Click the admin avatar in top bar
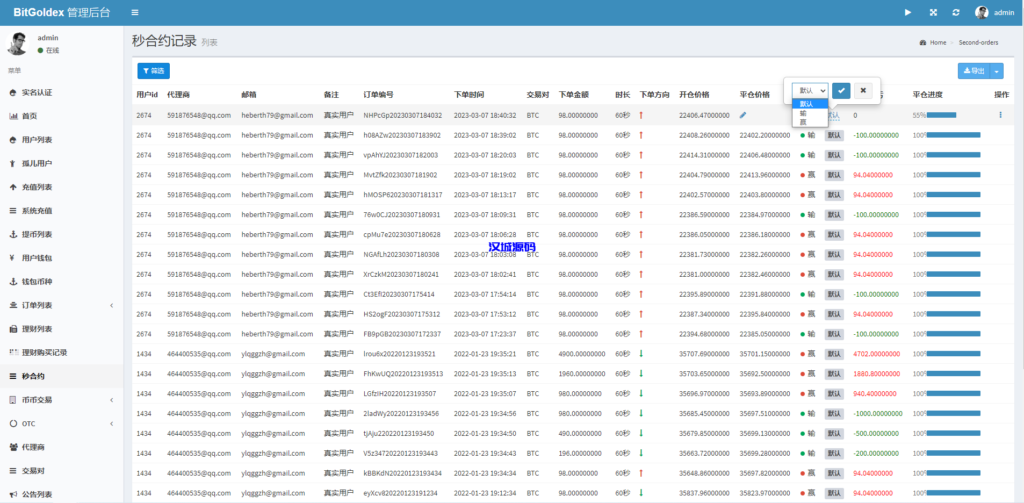The width and height of the screenshot is (1024, 503). pyautogui.click(x=982, y=12)
